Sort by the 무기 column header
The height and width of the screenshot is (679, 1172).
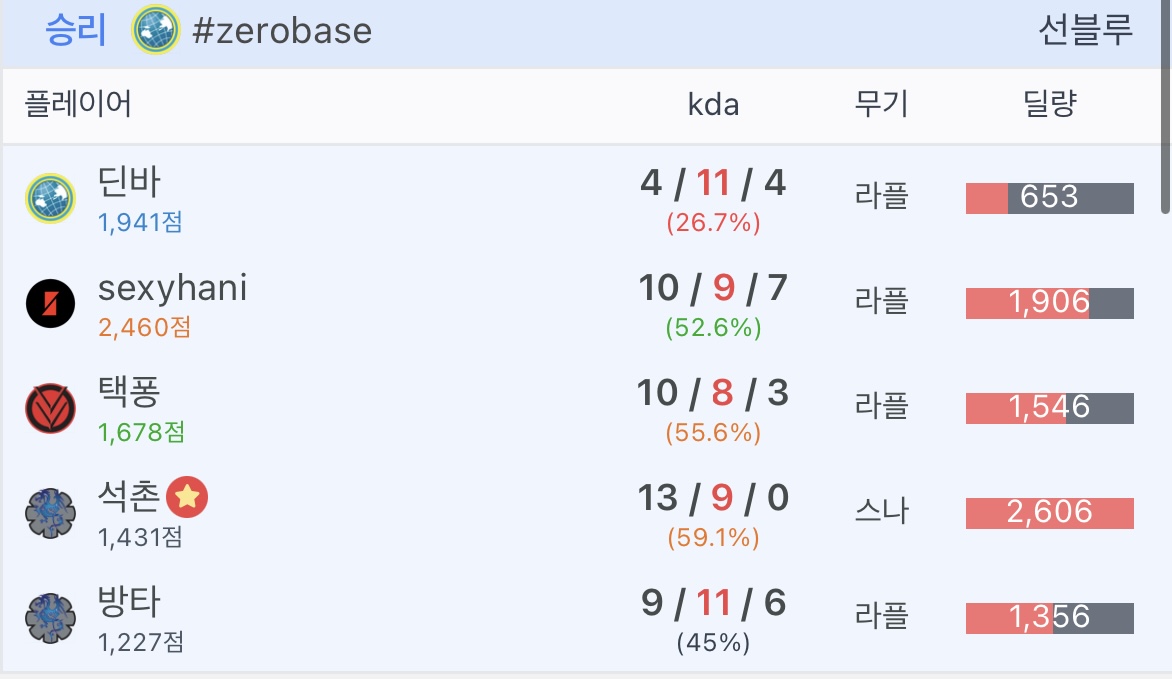(x=881, y=104)
